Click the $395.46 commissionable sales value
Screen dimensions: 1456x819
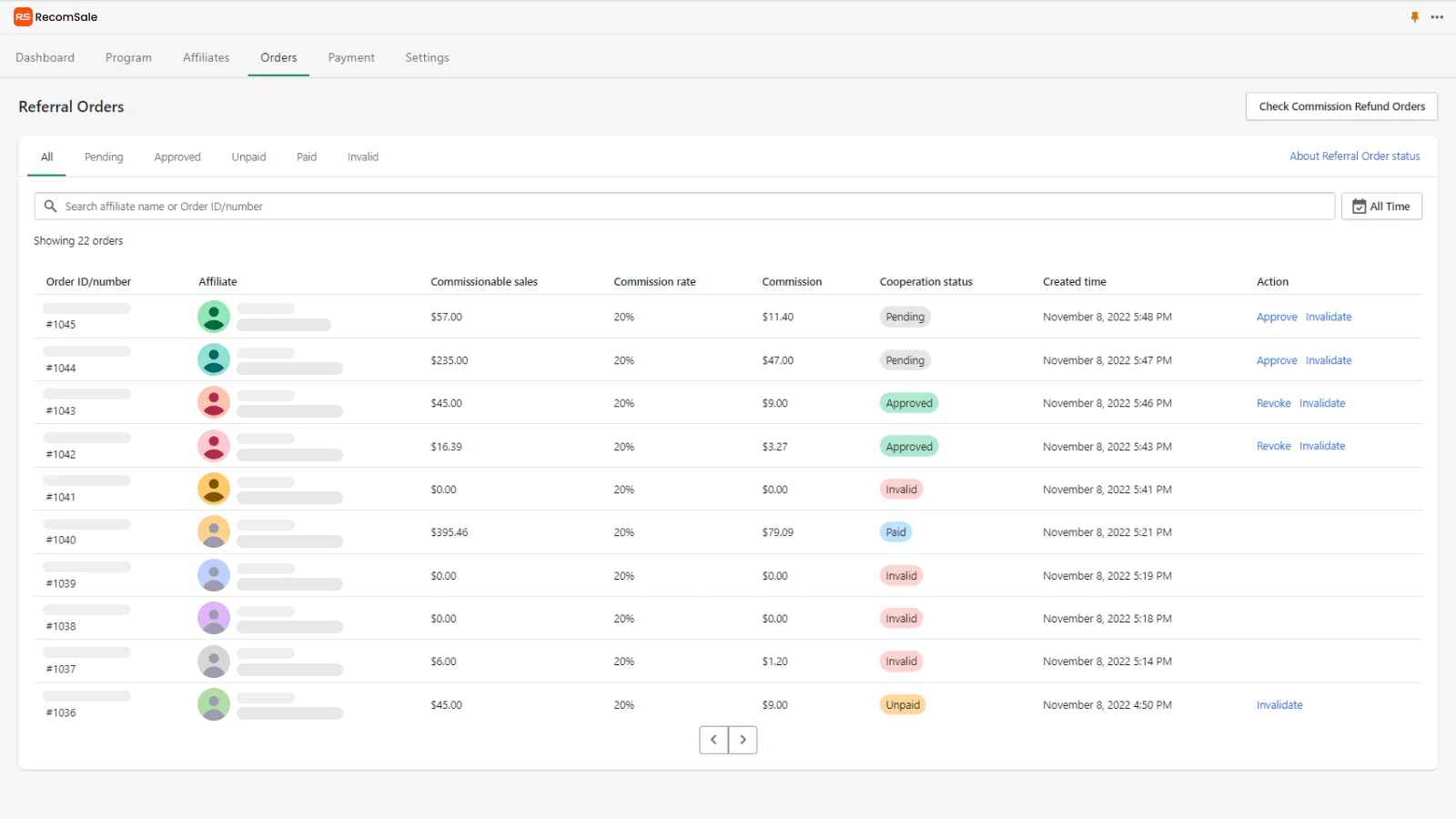[x=450, y=532]
